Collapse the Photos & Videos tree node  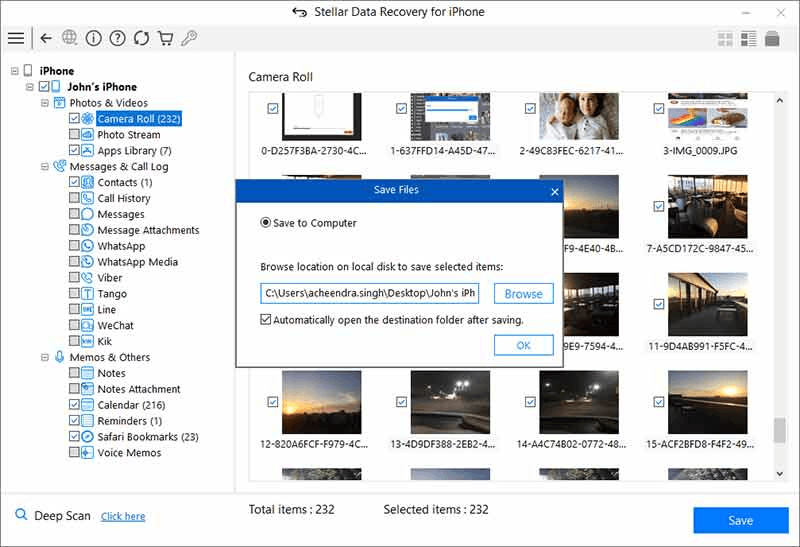(x=45, y=103)
